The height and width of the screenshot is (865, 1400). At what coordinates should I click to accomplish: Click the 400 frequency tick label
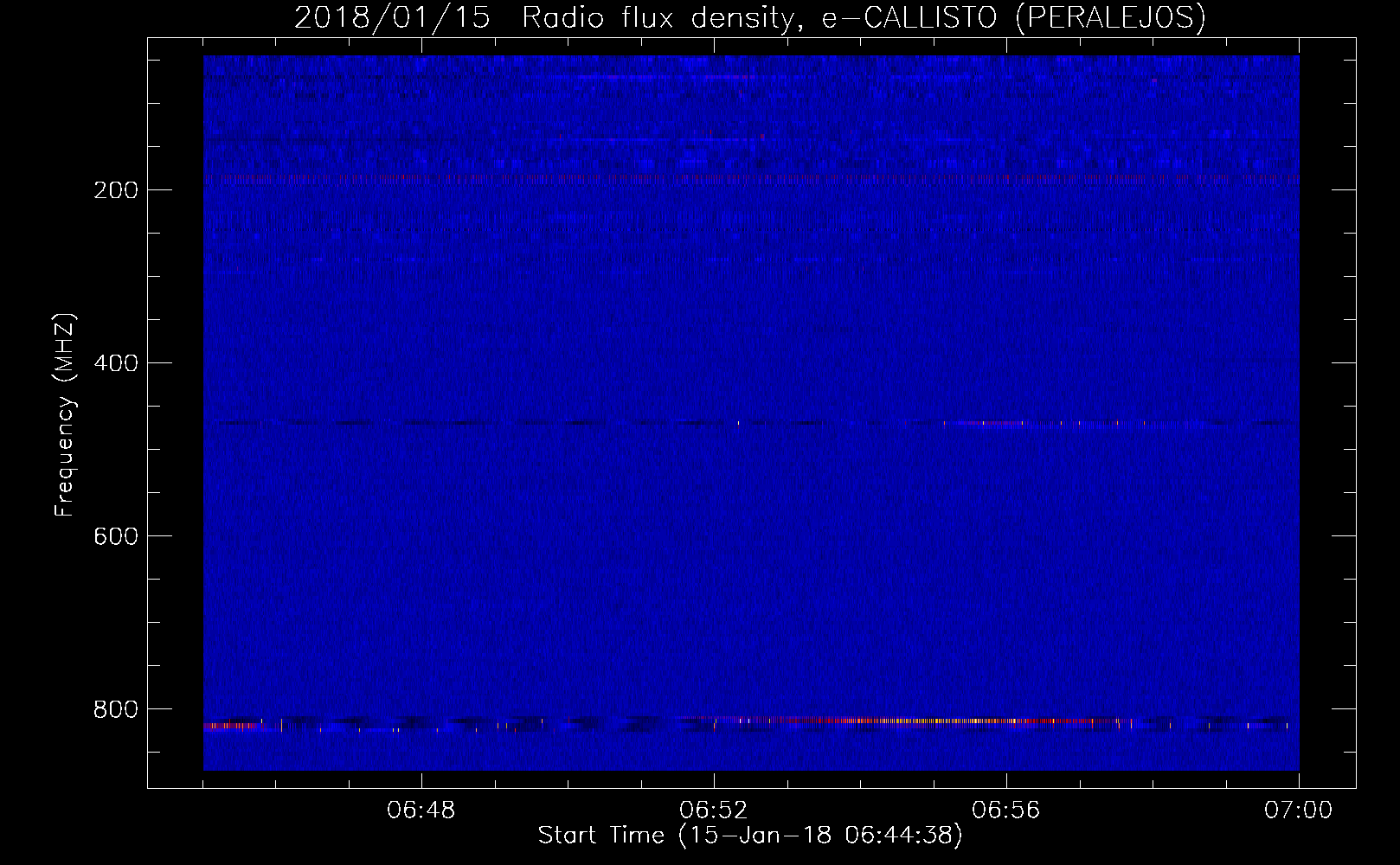point(116,363)
